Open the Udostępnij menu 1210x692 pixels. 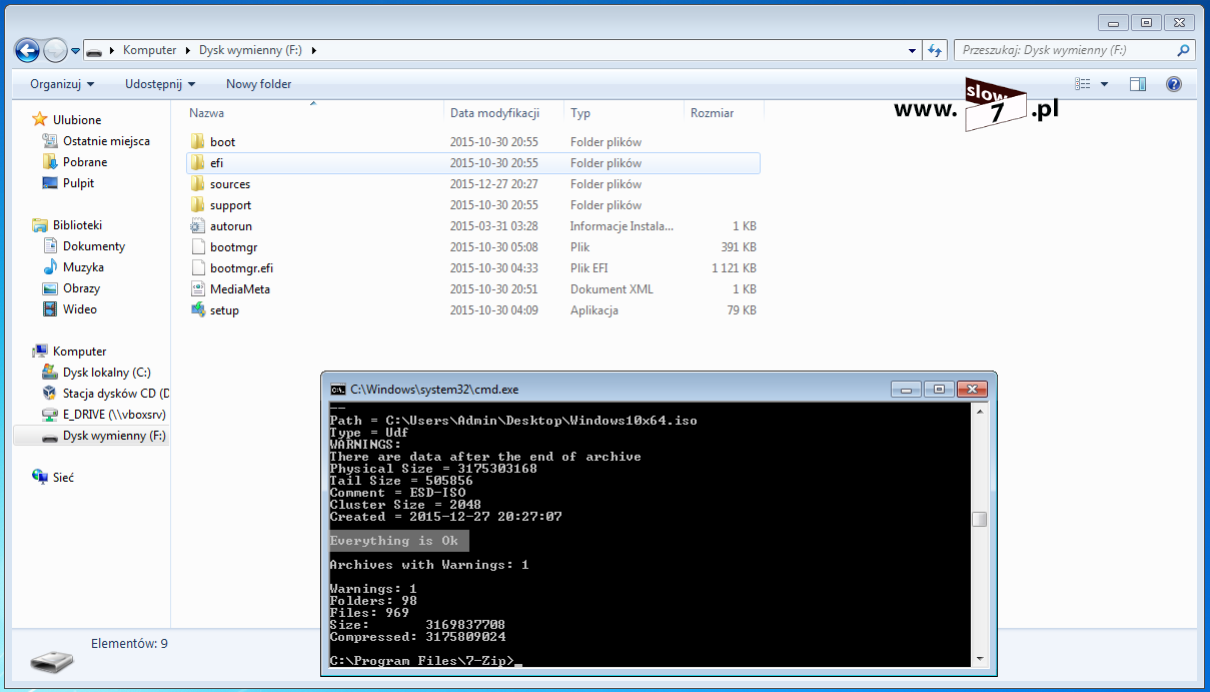coord(160,84)
